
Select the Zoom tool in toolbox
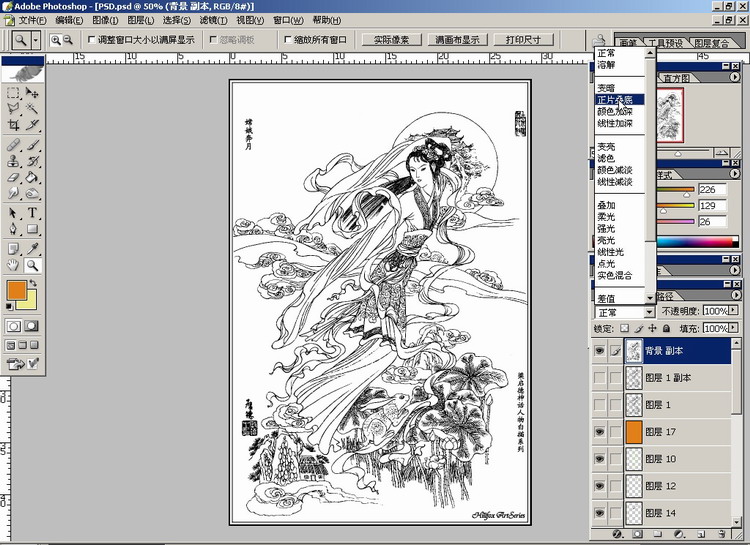[x=32, y=265]
